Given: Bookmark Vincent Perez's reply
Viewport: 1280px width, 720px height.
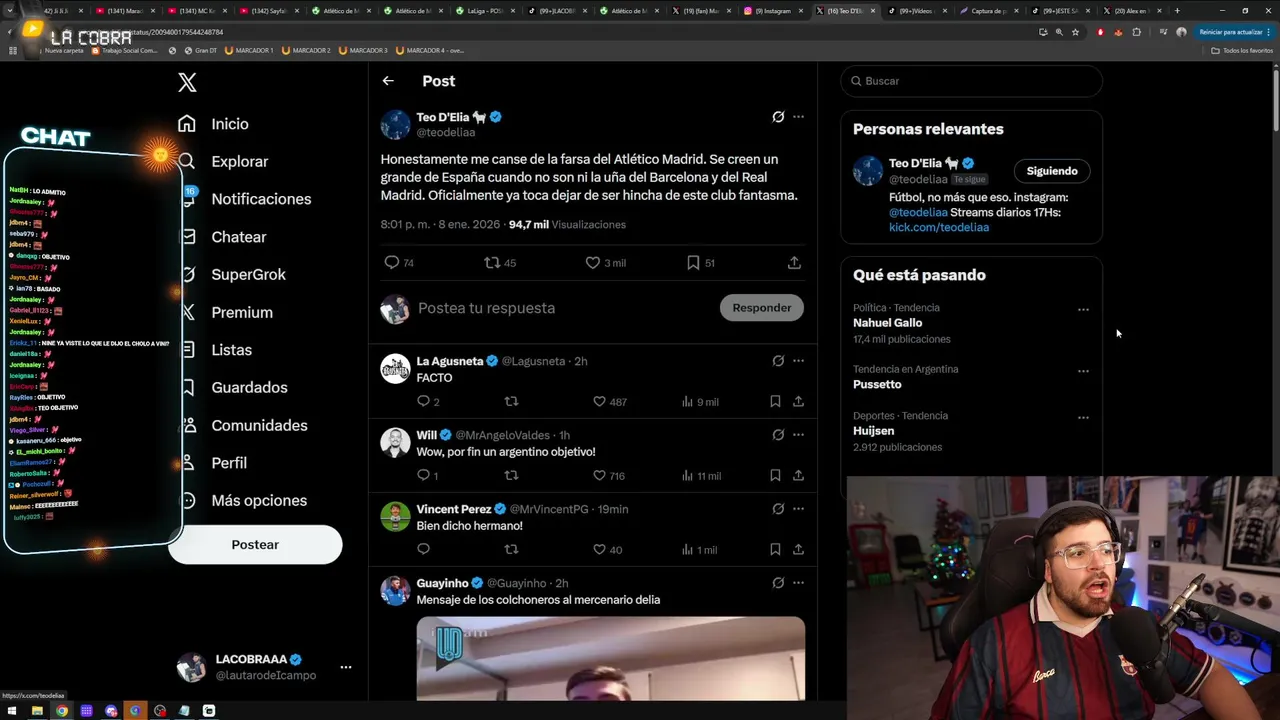Looking at the screenshot, I should coord(775,550).
